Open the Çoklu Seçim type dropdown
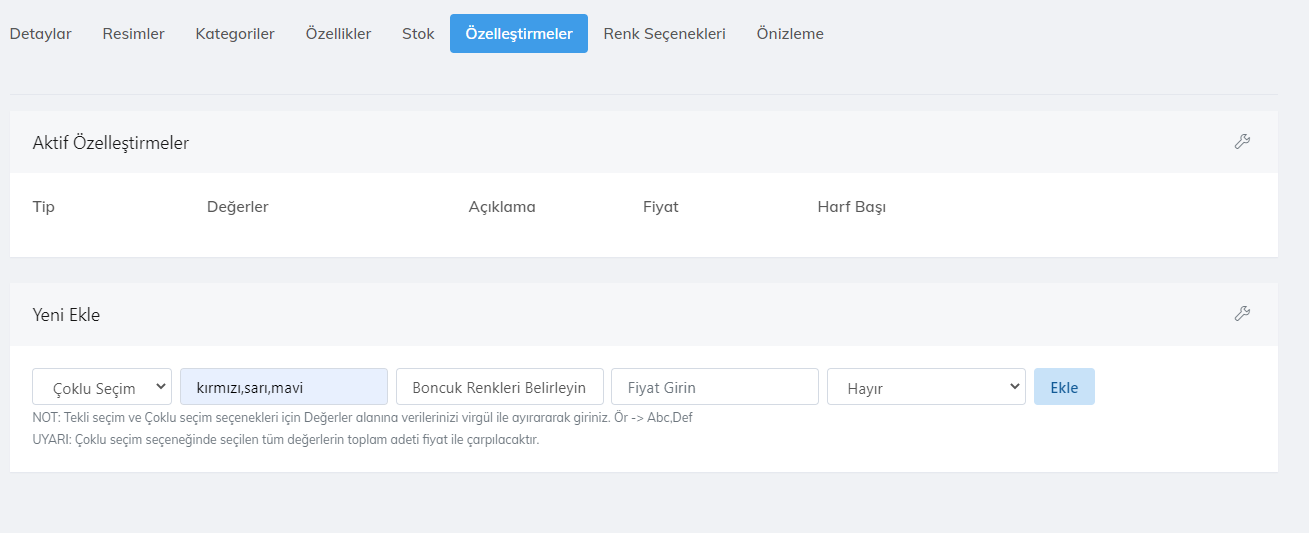Viewport: 1309px width, 533px height. 102,387
